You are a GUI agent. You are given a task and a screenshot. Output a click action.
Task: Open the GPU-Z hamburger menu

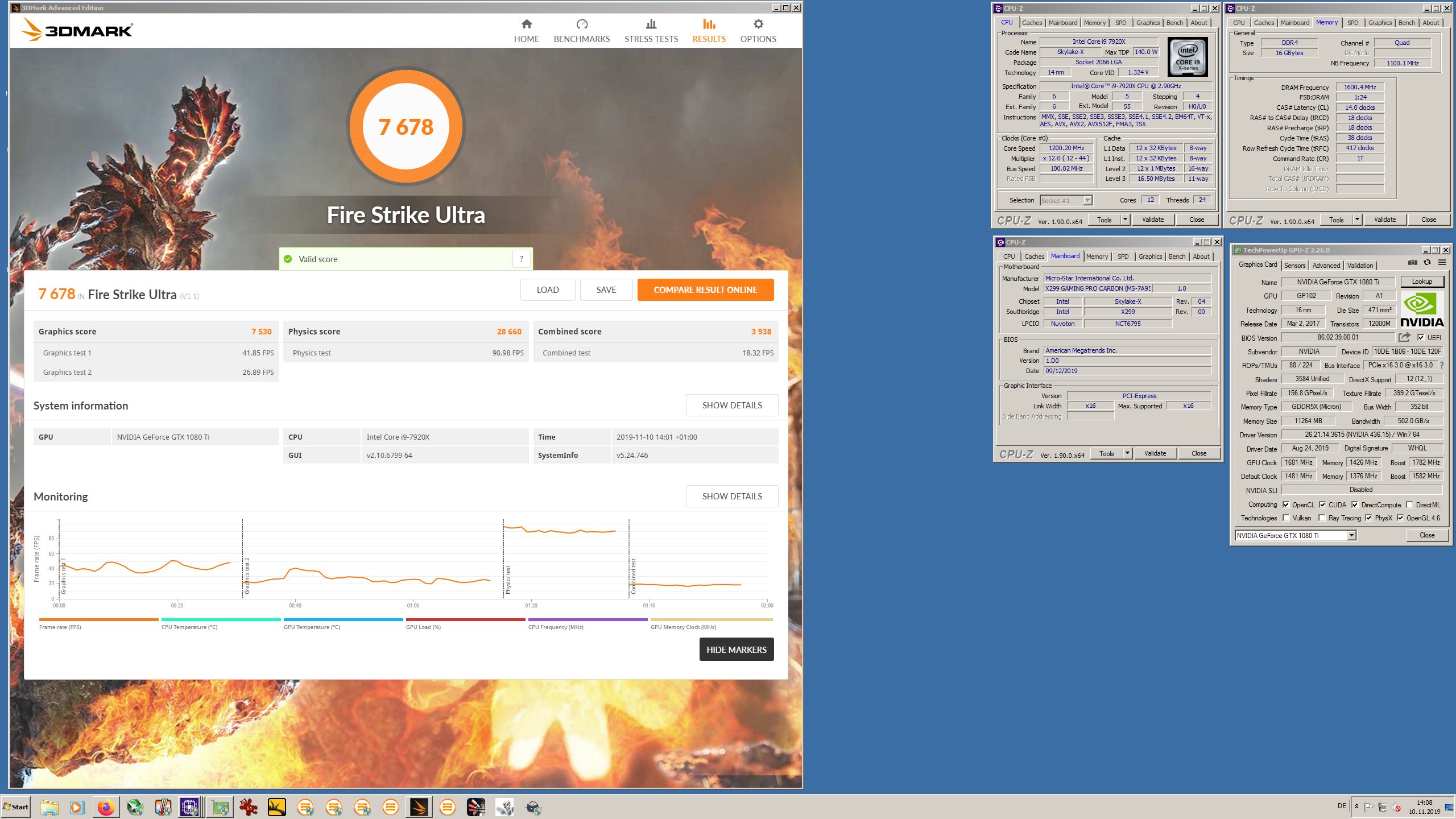(x=1442, y=262)
